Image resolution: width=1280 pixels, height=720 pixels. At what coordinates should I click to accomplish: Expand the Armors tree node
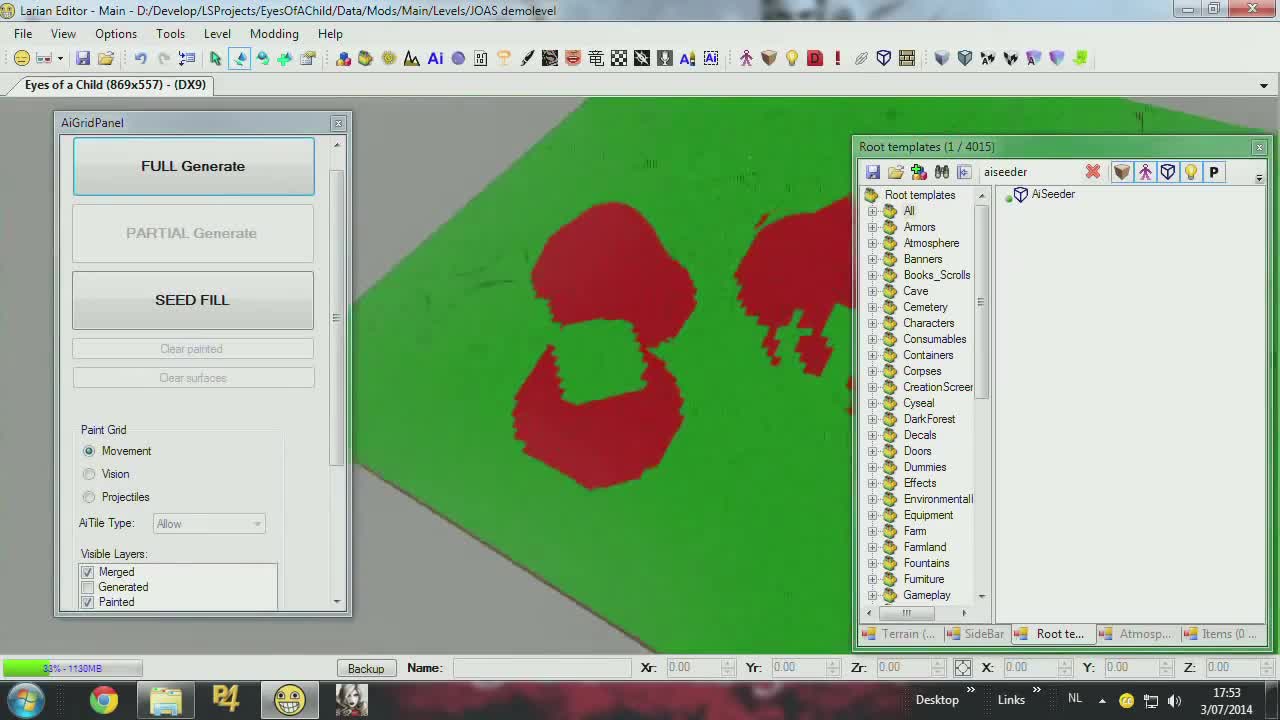(x=872, y=227)
